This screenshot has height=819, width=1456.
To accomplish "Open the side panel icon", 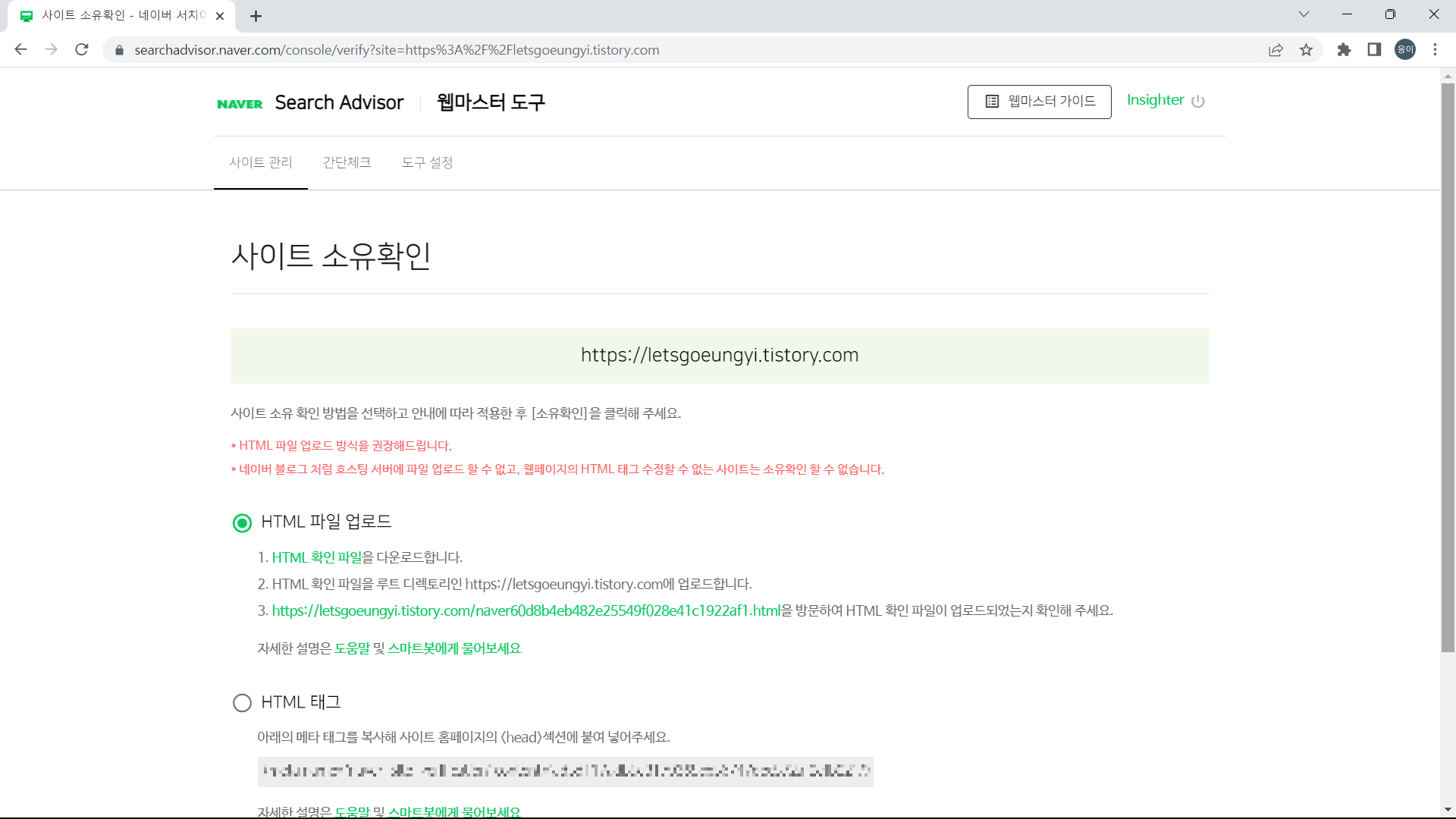I will 1374,50.
